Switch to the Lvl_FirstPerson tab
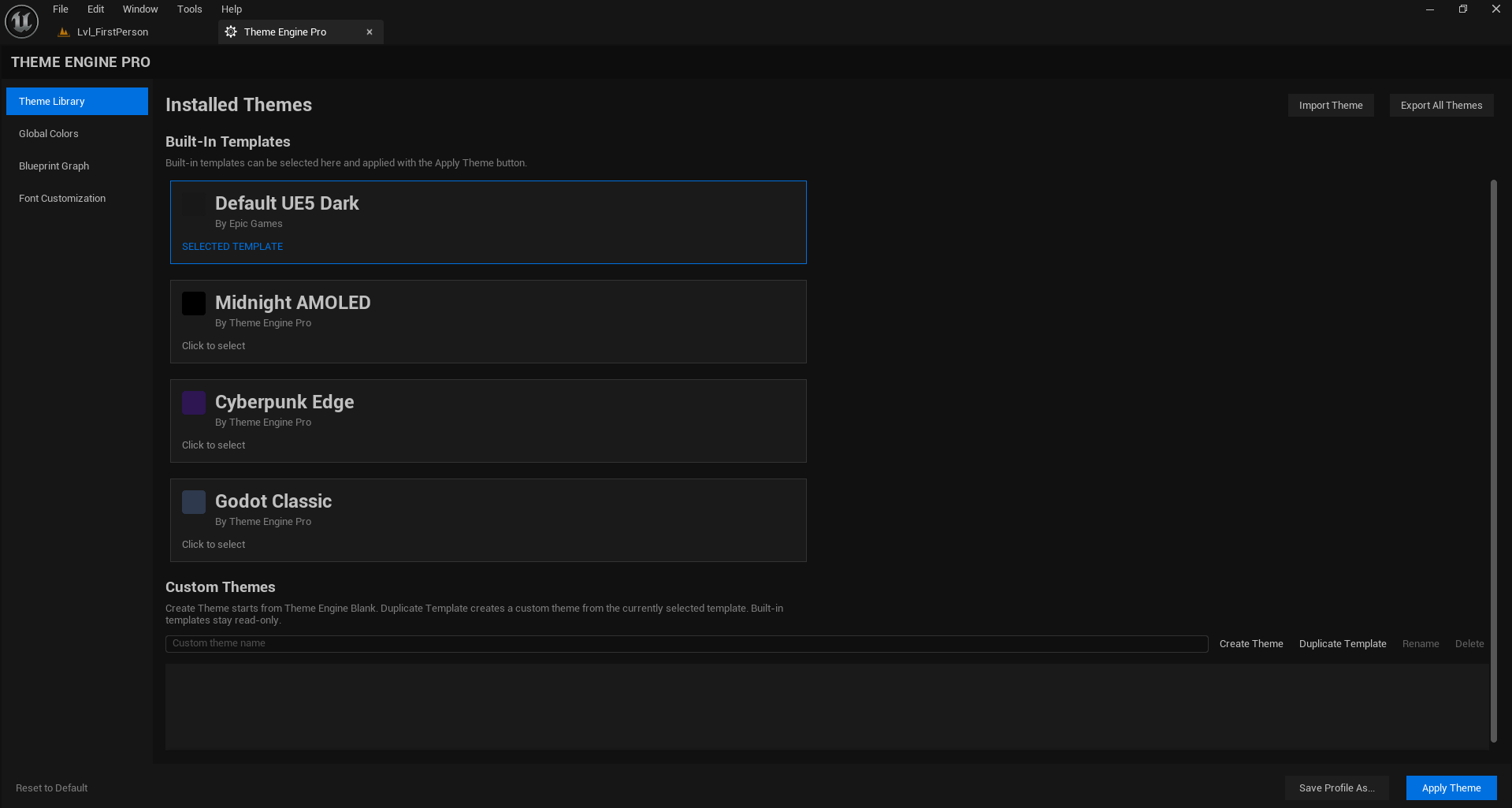Image resolution: width=1512 pixels, height=808 pixels. point(113,32)
